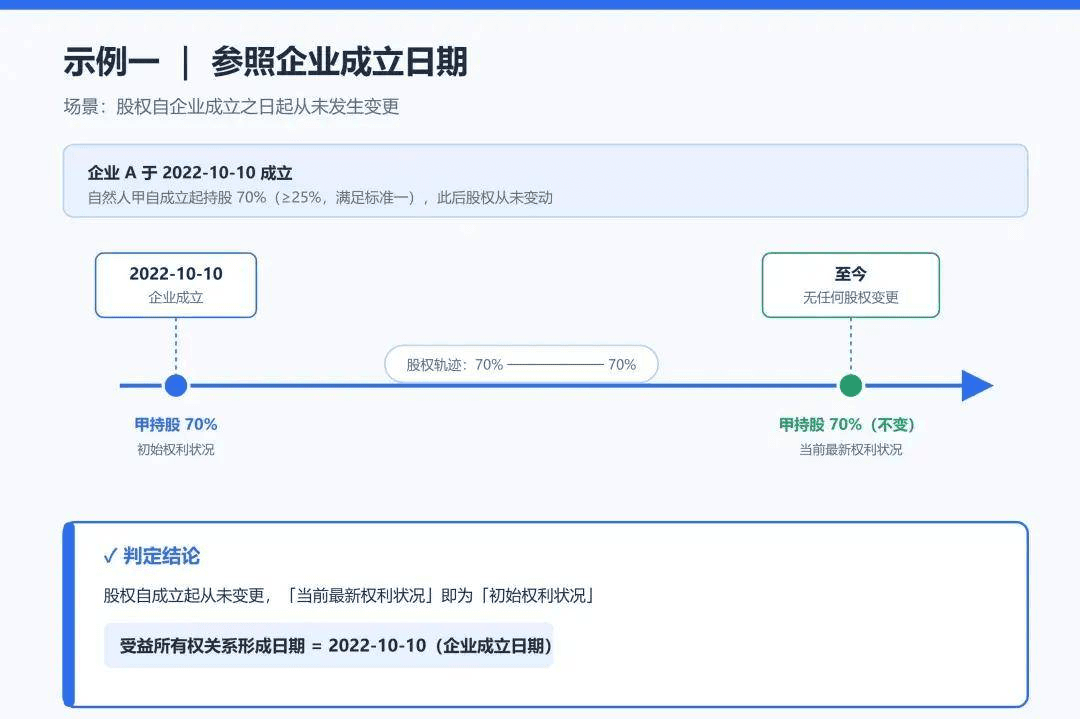1080x719 pixels.
Task: Click the 判定结论 checkmark icon
Action: (110, 556)
